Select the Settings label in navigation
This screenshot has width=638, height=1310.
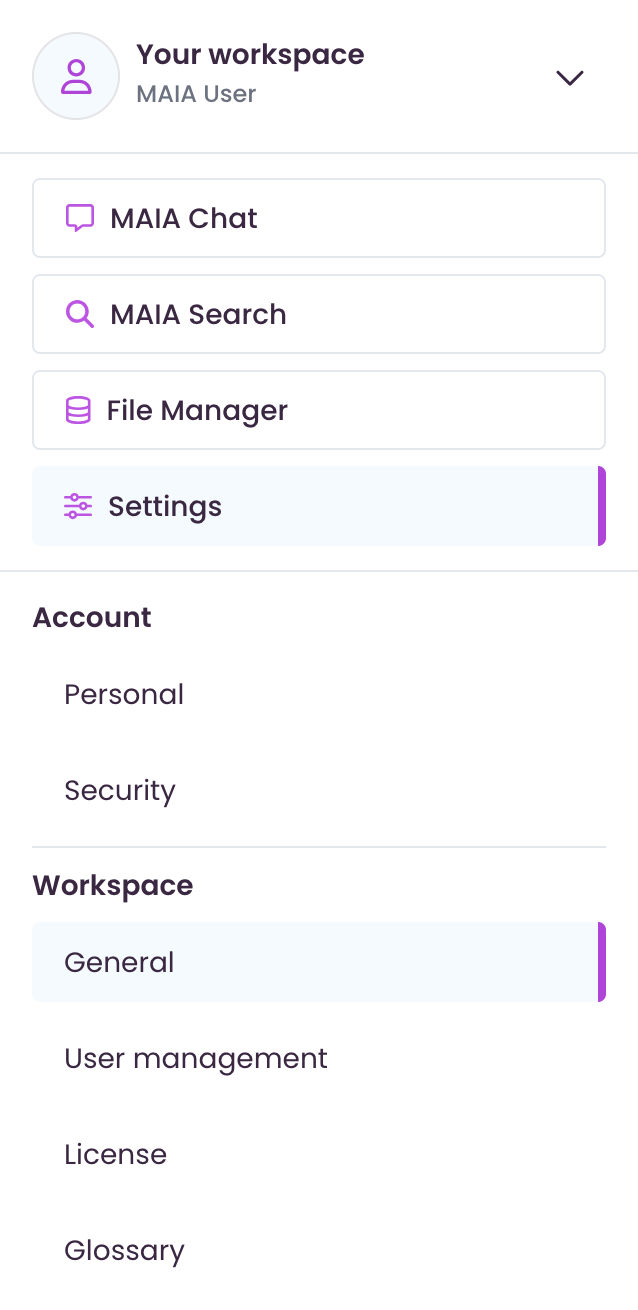tap(165, 506)
